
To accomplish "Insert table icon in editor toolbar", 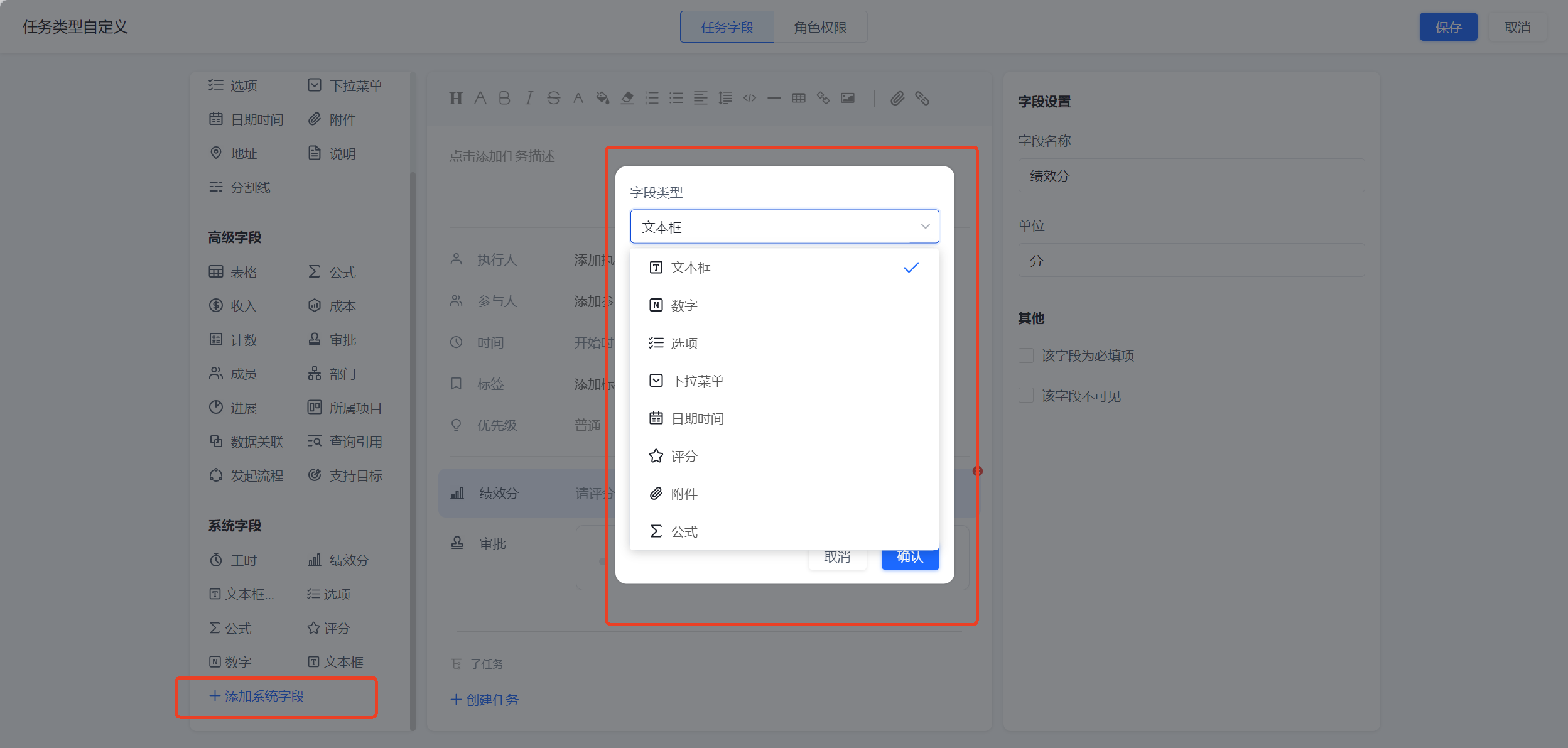I will pos(799,98).
